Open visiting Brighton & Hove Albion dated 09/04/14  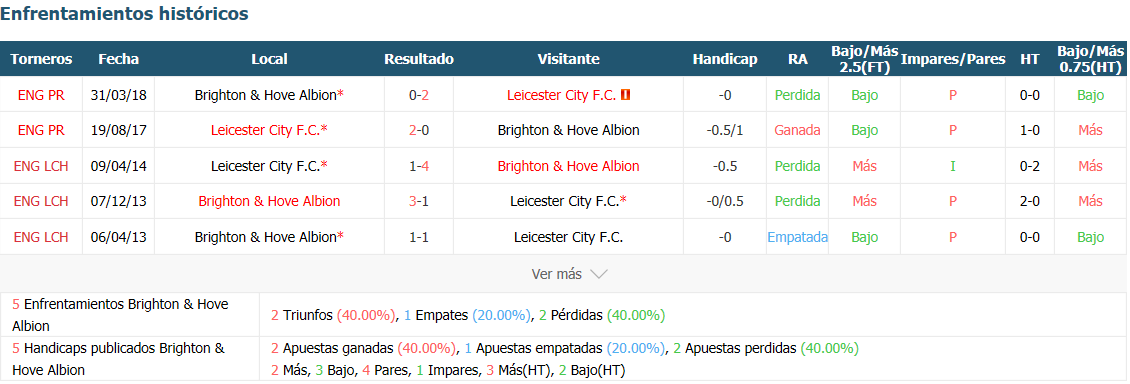pyautogui.click(x=569, y=166)
